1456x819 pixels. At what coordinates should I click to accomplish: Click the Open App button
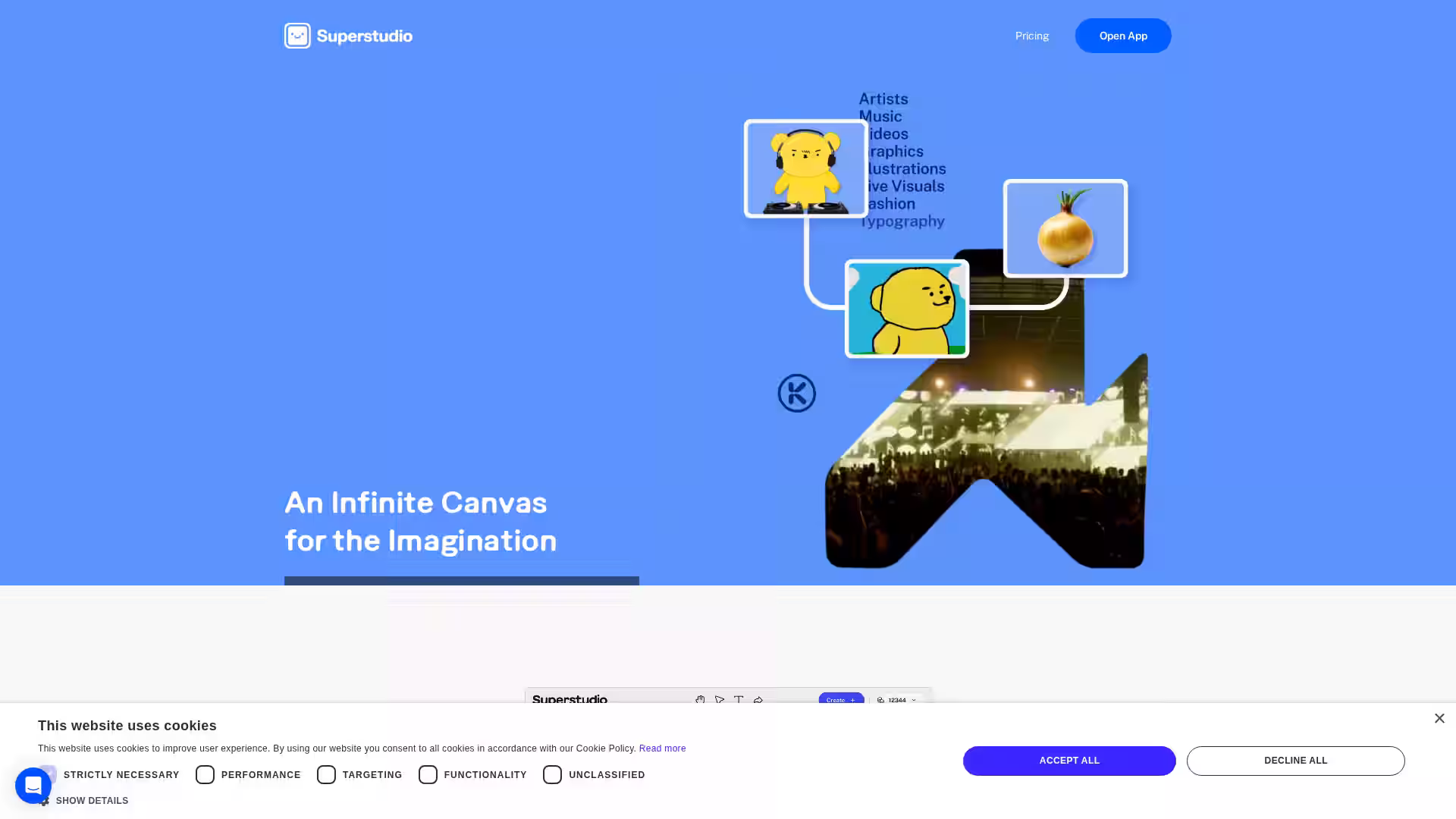point(1122,36)
